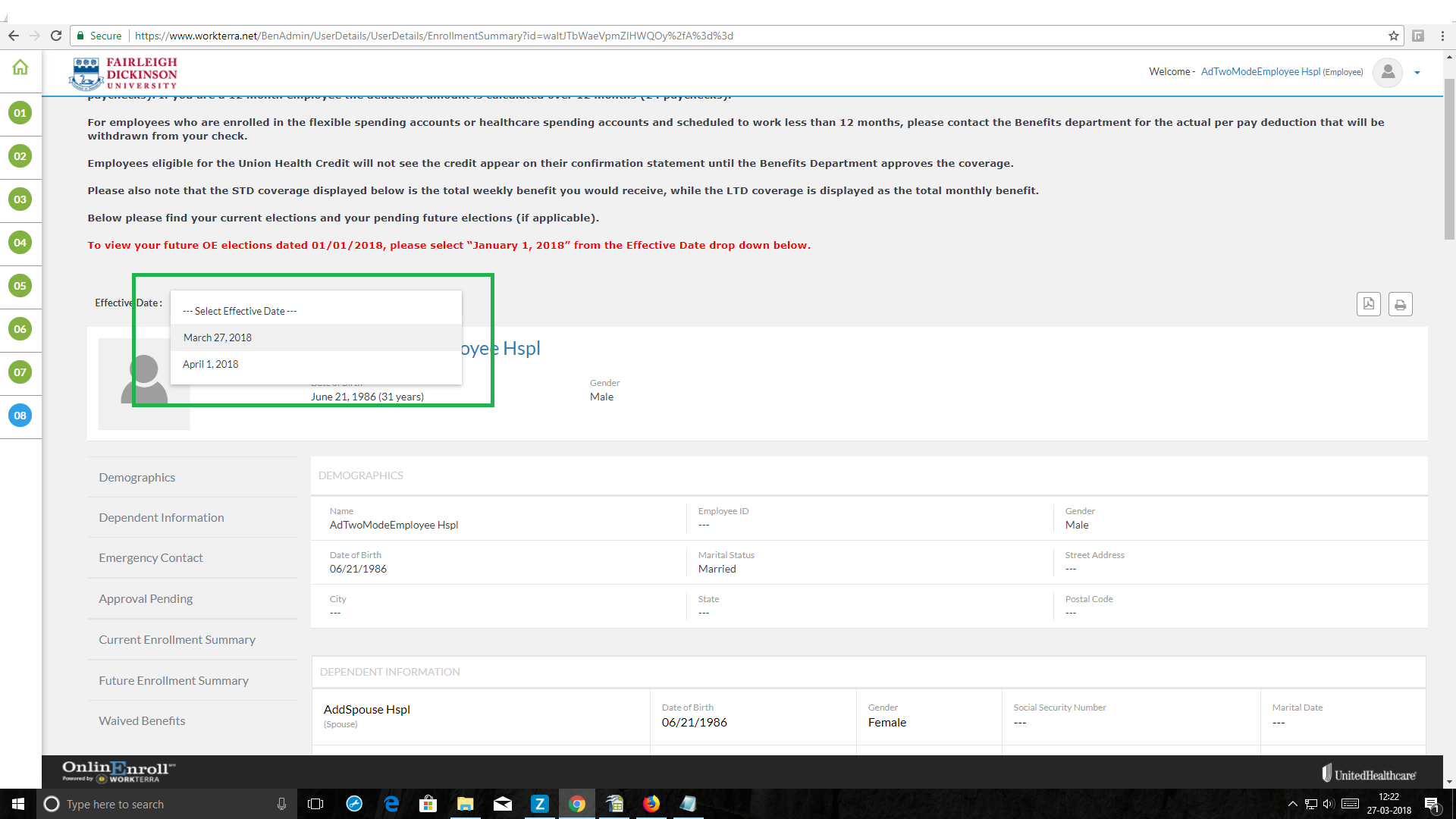Click the employee profile photo placeholder

(144, 384)
